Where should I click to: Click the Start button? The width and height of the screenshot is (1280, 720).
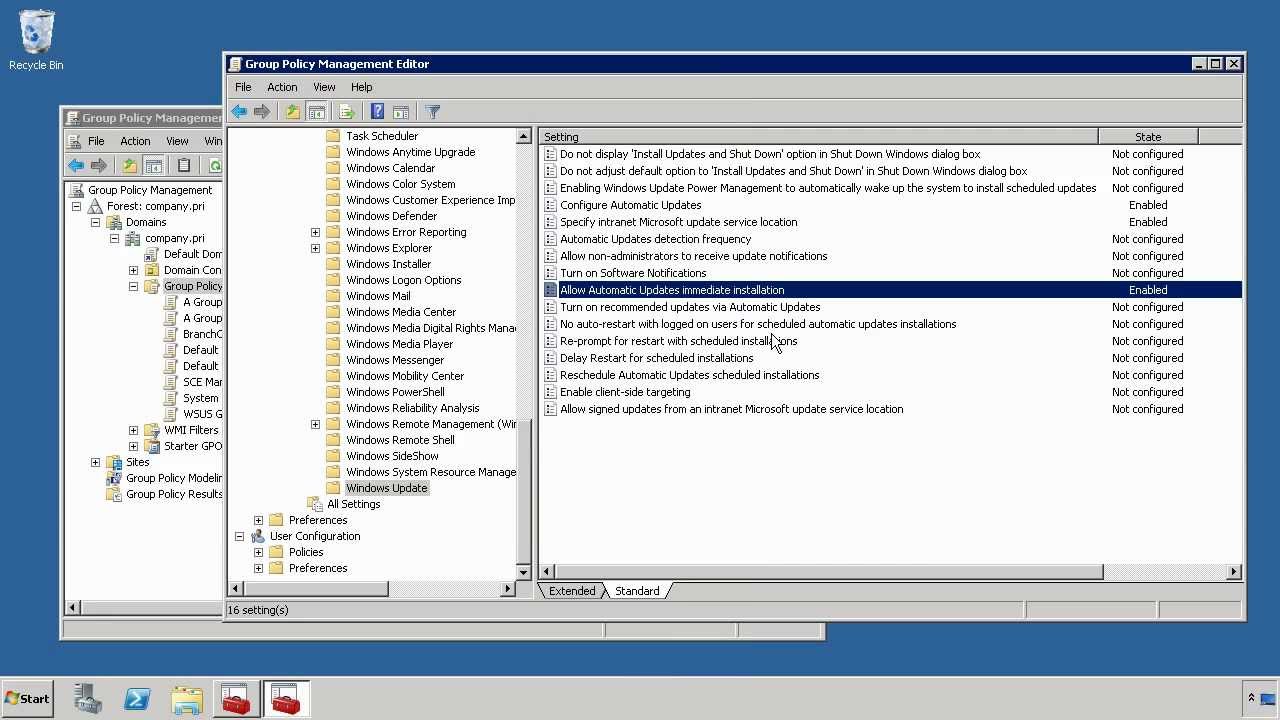[x=27, y=699]
